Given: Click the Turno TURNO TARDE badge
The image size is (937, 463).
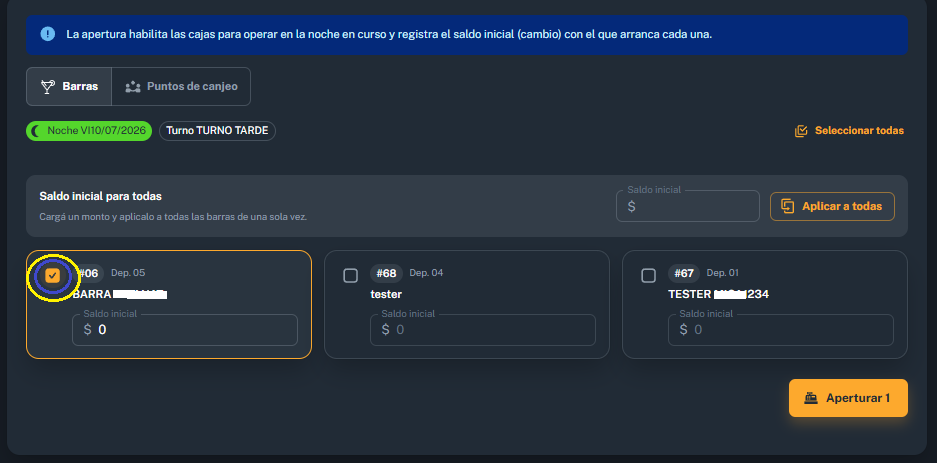Looking at the screenshot, I should pos(217,131).
